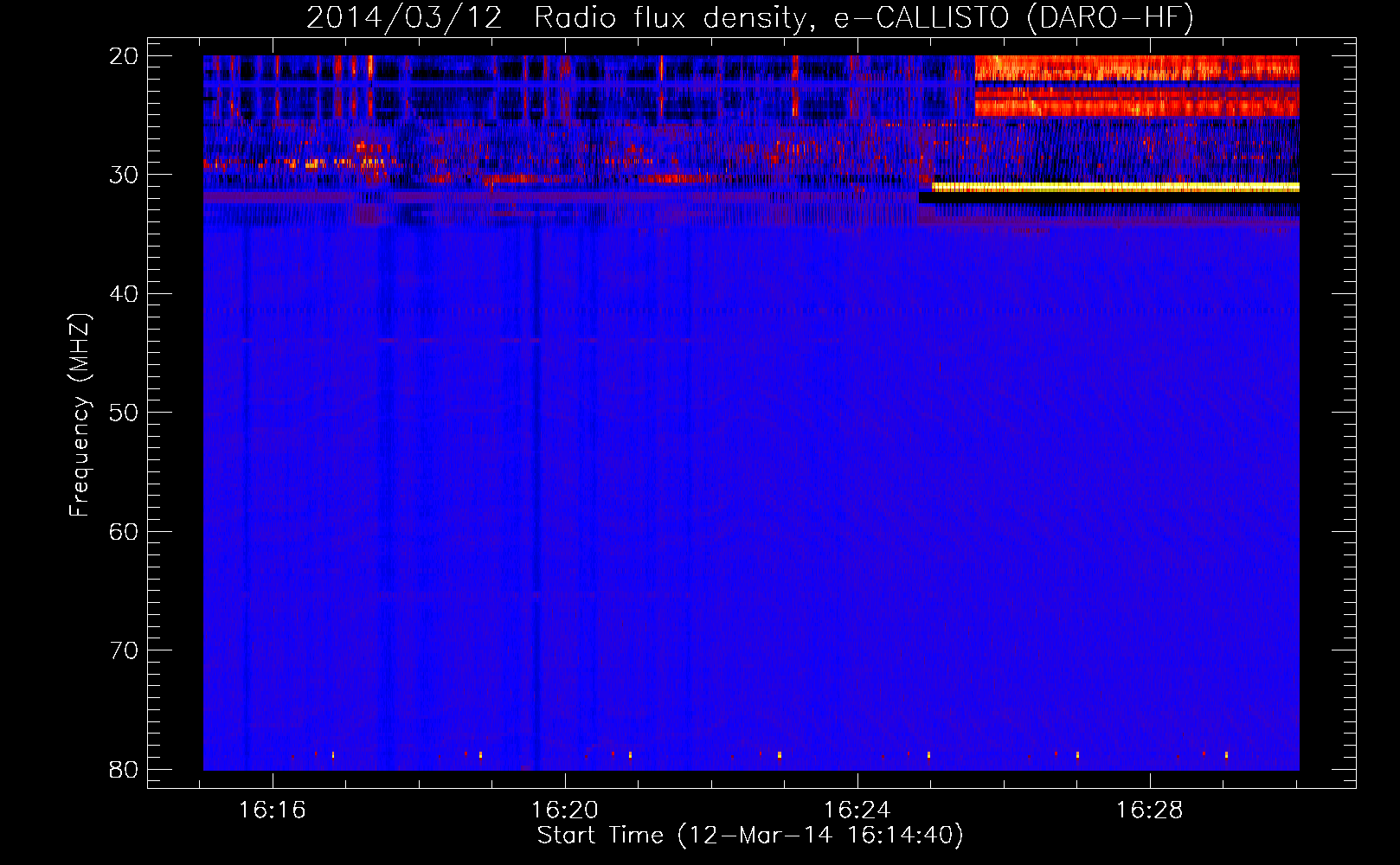Viewport: 1400px width, 865px height.
Task: Click the 60 MHz frequency tick label
Action: point(124,532)
